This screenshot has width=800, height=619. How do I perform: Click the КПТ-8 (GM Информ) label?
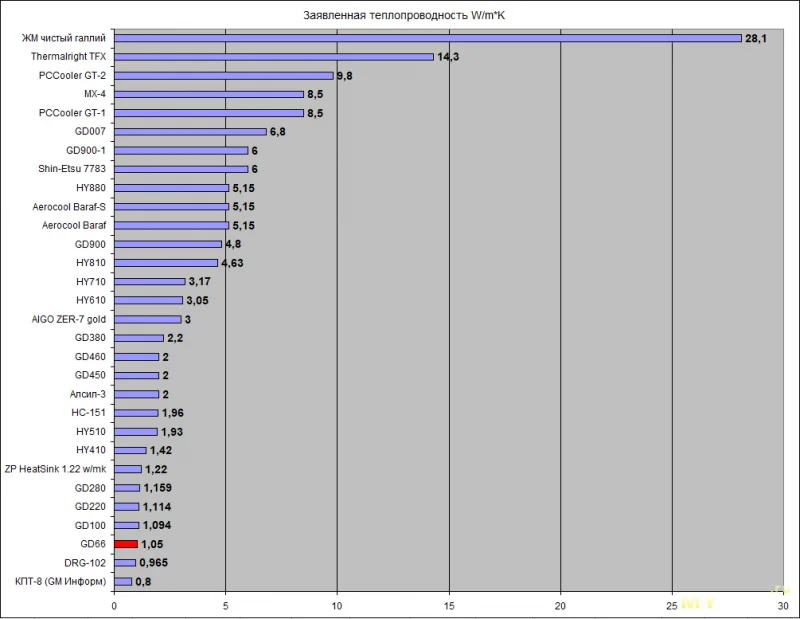(x=61, y=581)
